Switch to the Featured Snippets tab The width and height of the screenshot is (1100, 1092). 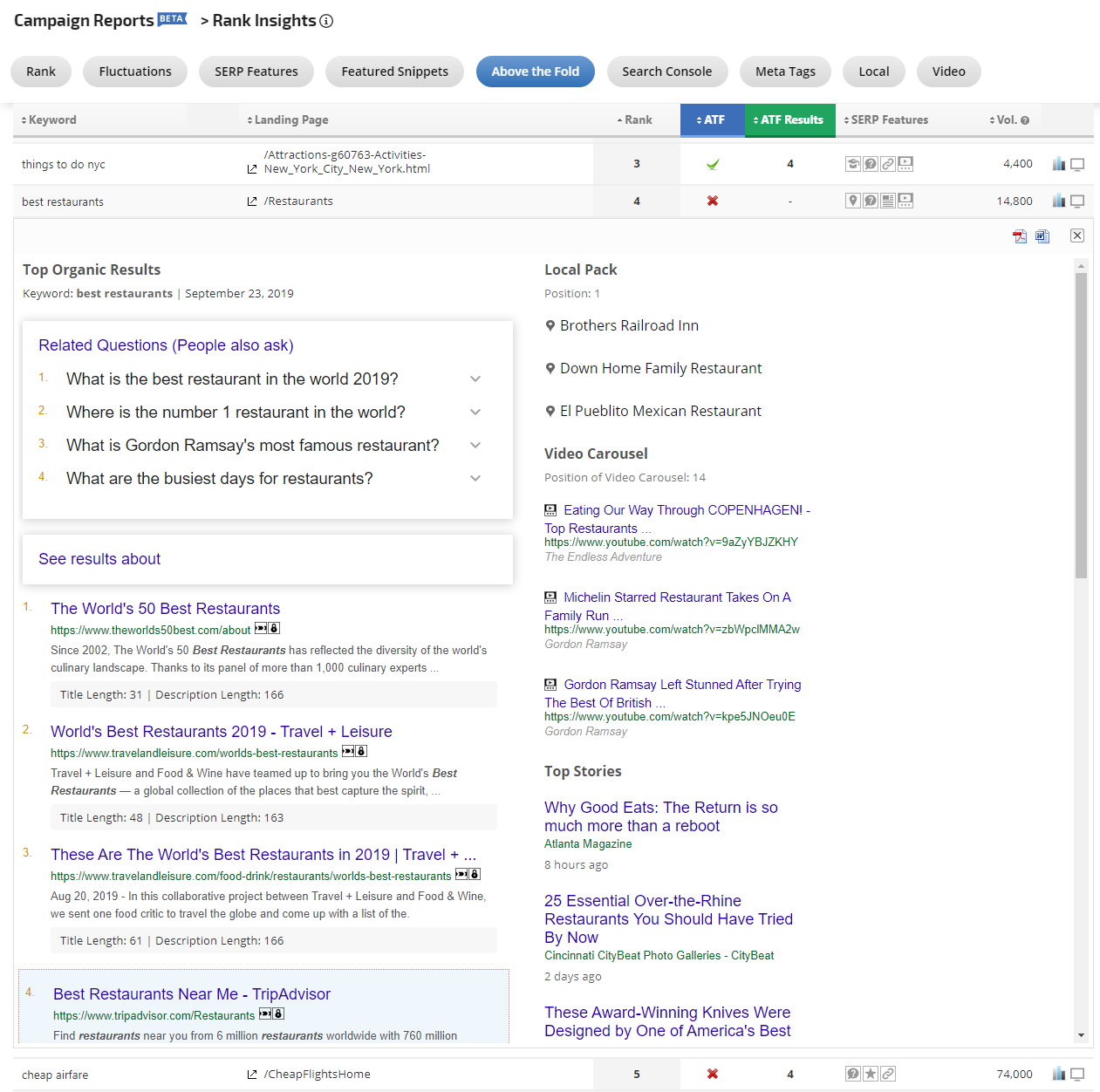coord(394,72)
